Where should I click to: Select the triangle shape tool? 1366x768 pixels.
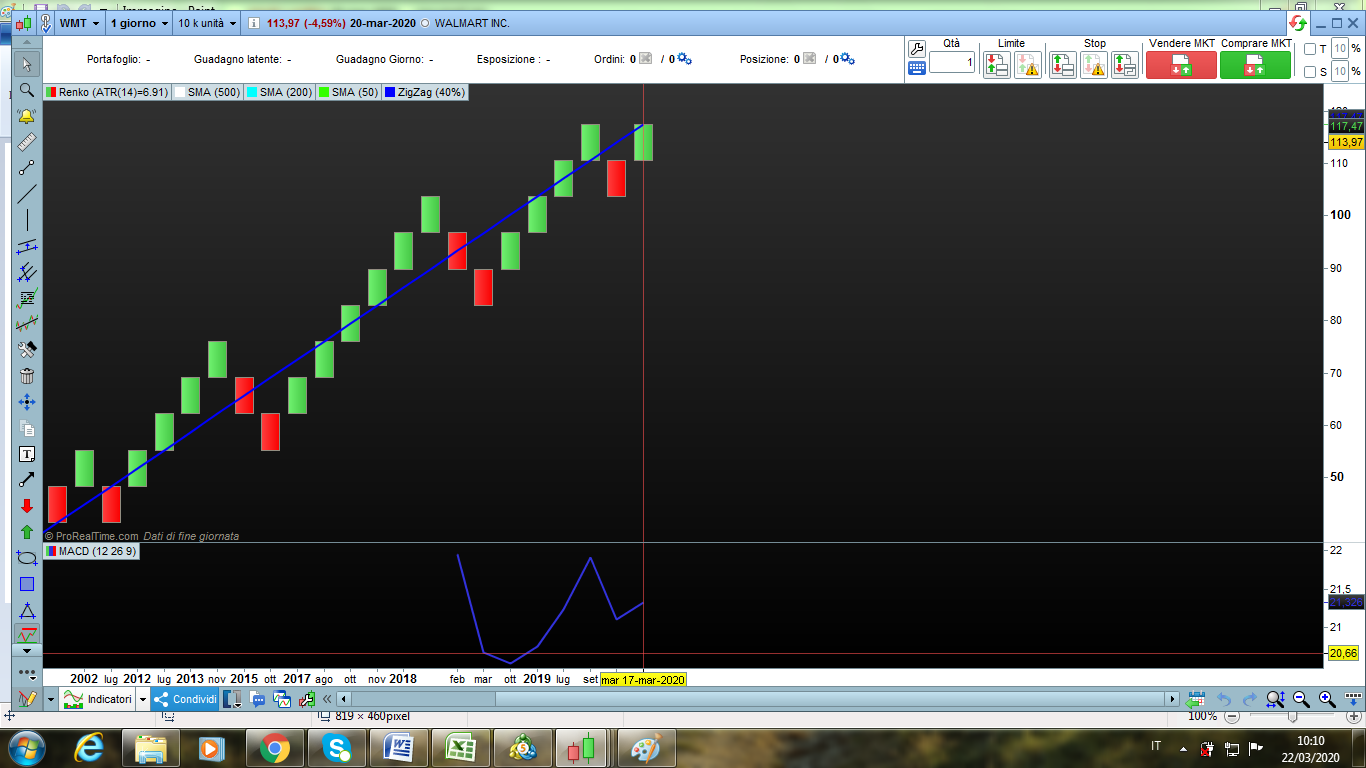point(27,610)
